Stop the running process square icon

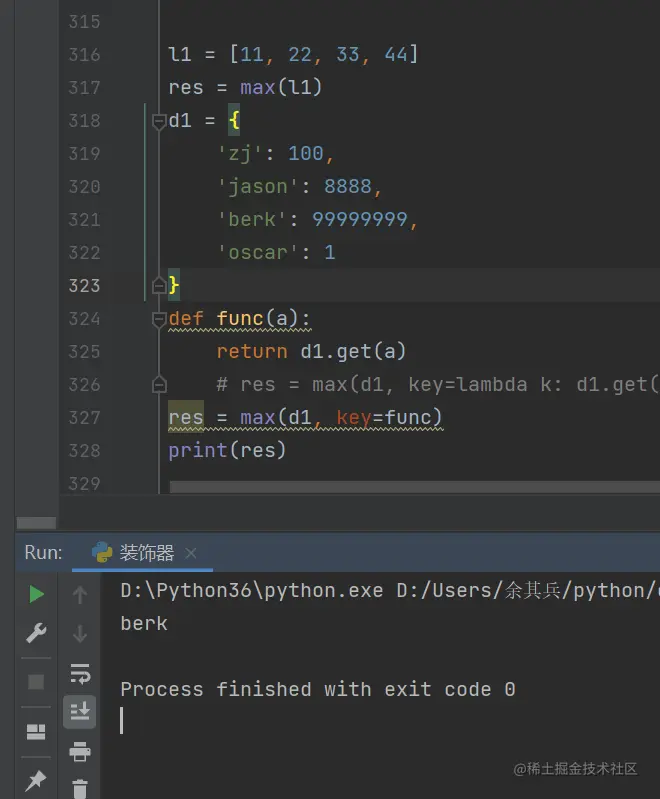tap(36, 682)
